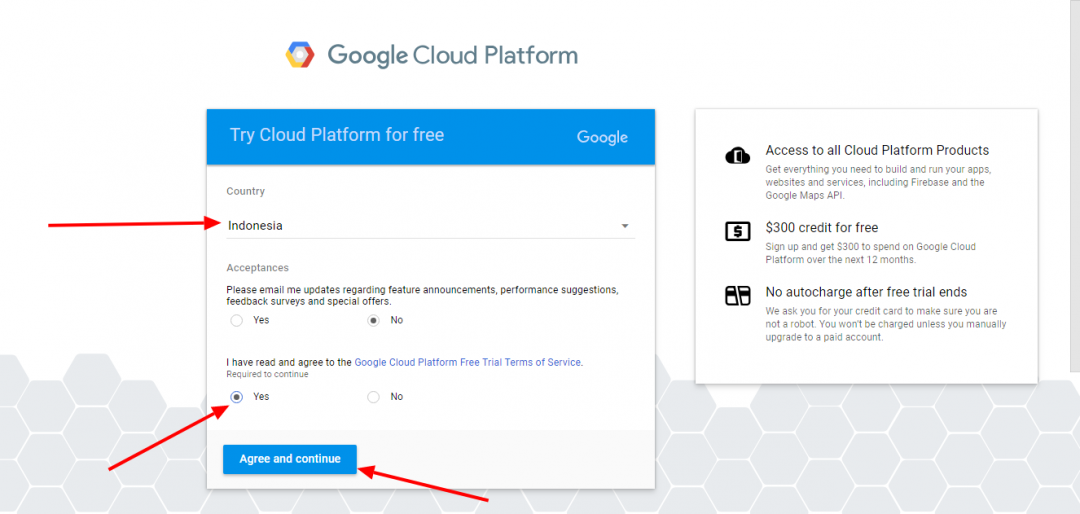Click the $300 credit for free heading
Viewport: 1080px width, 514px height.
(822, 227)
